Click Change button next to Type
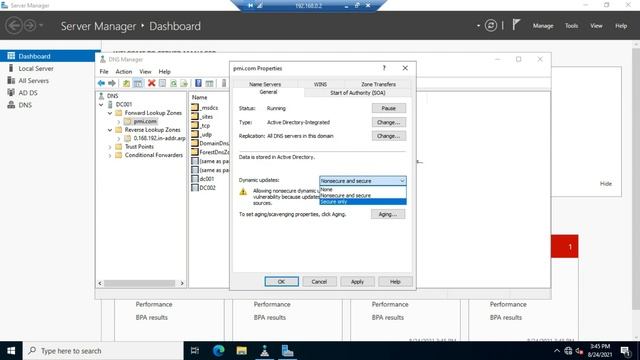The height and width of the screenshot is (360, 640). point(389,122)
